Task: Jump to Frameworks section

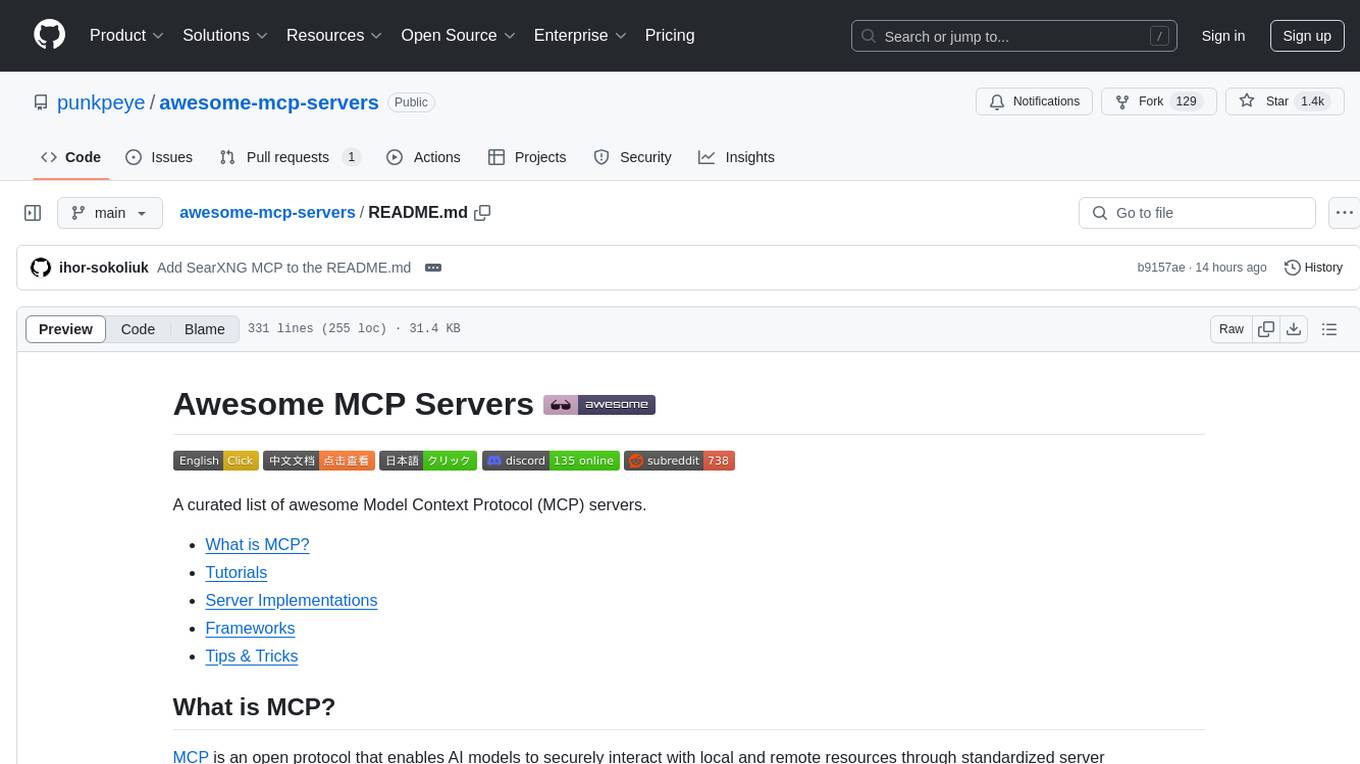Action: (250, 628)
